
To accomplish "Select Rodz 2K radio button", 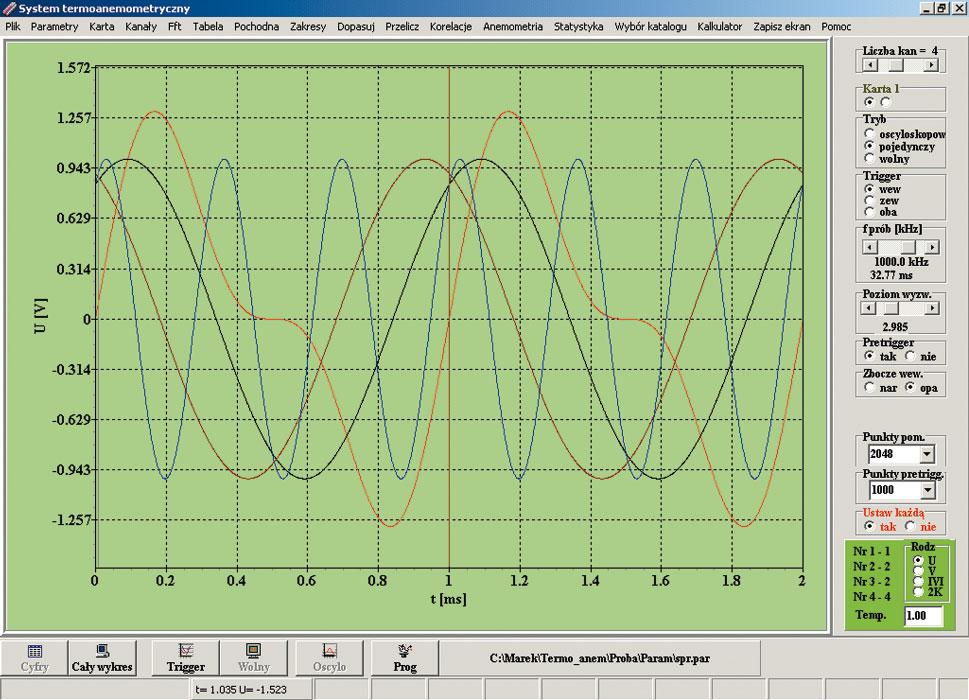I will (918, 592).
